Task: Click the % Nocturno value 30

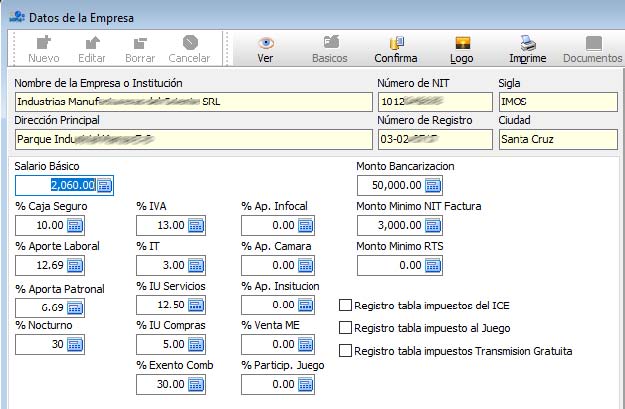Action: pyautogui.click(x=58, y=344)
